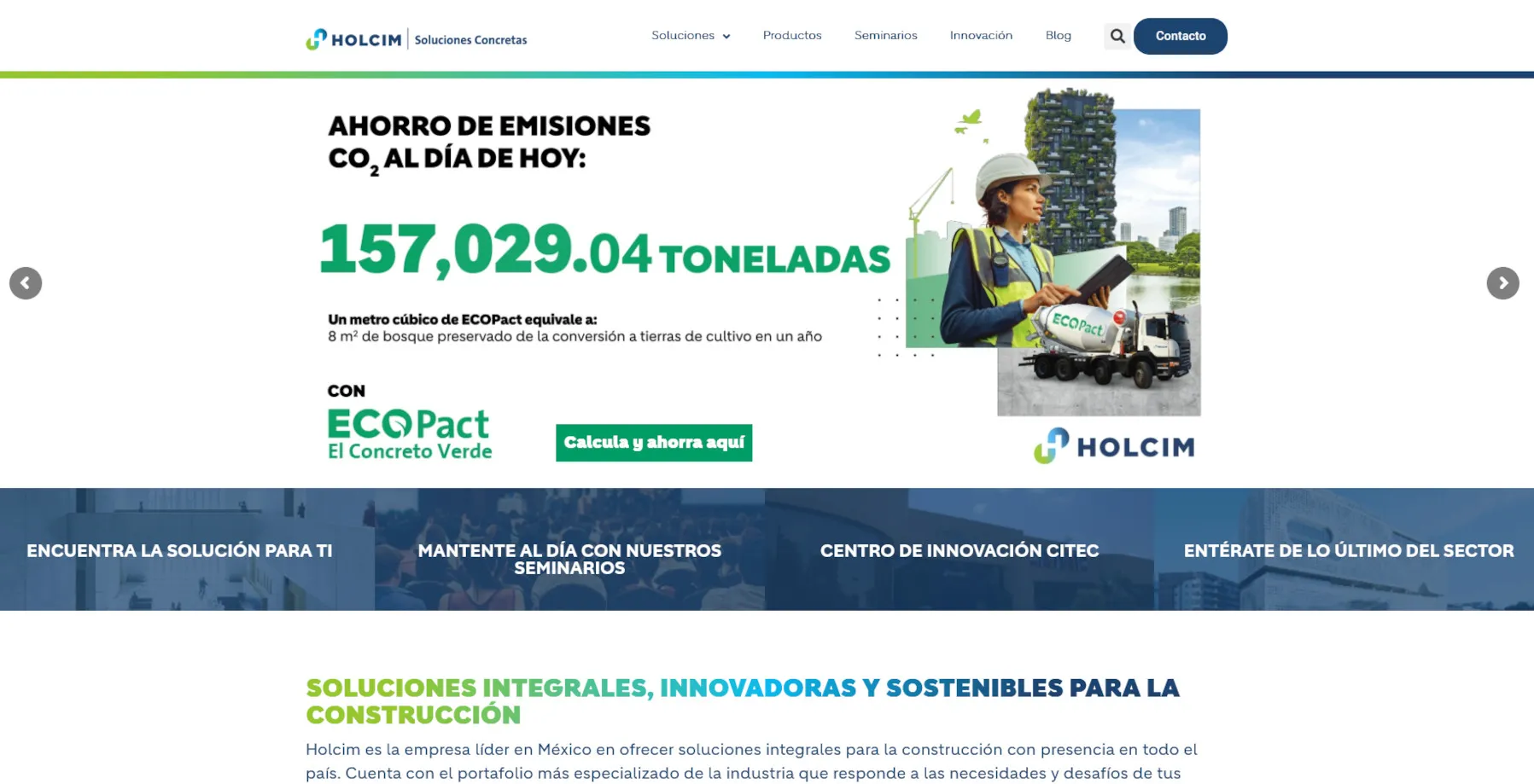Screen dimensions: 1534x784
Task: Click the Holcim logo in banner
Action: point(1114,445)
